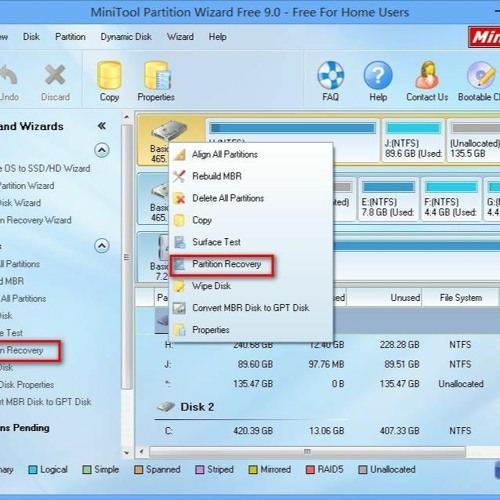500x500 pixels.
Task: Click the Simple legend color swatch
Action: point(87,470)
